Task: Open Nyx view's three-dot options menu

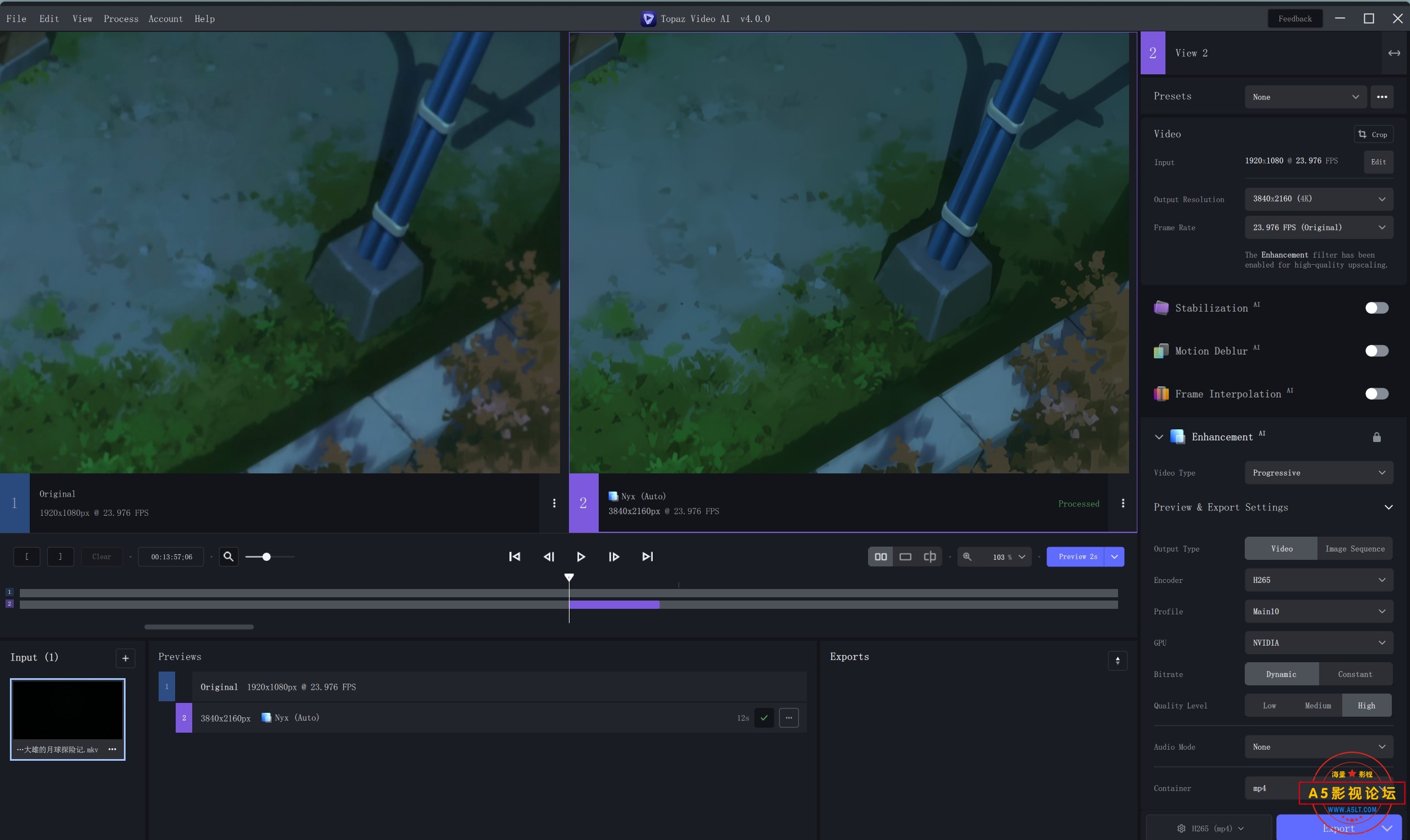Action: pos(1123,503)
